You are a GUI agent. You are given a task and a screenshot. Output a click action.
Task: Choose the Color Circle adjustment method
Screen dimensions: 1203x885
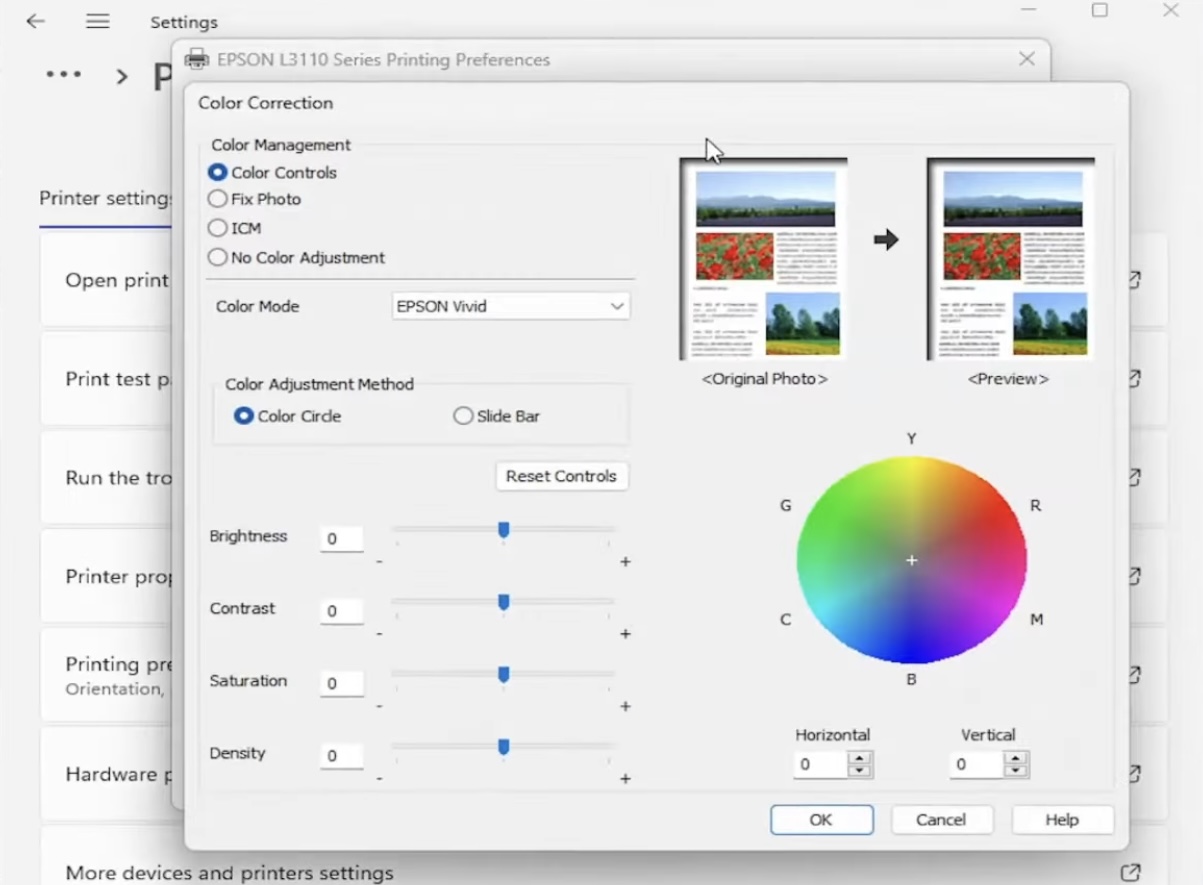click(243, 416)
